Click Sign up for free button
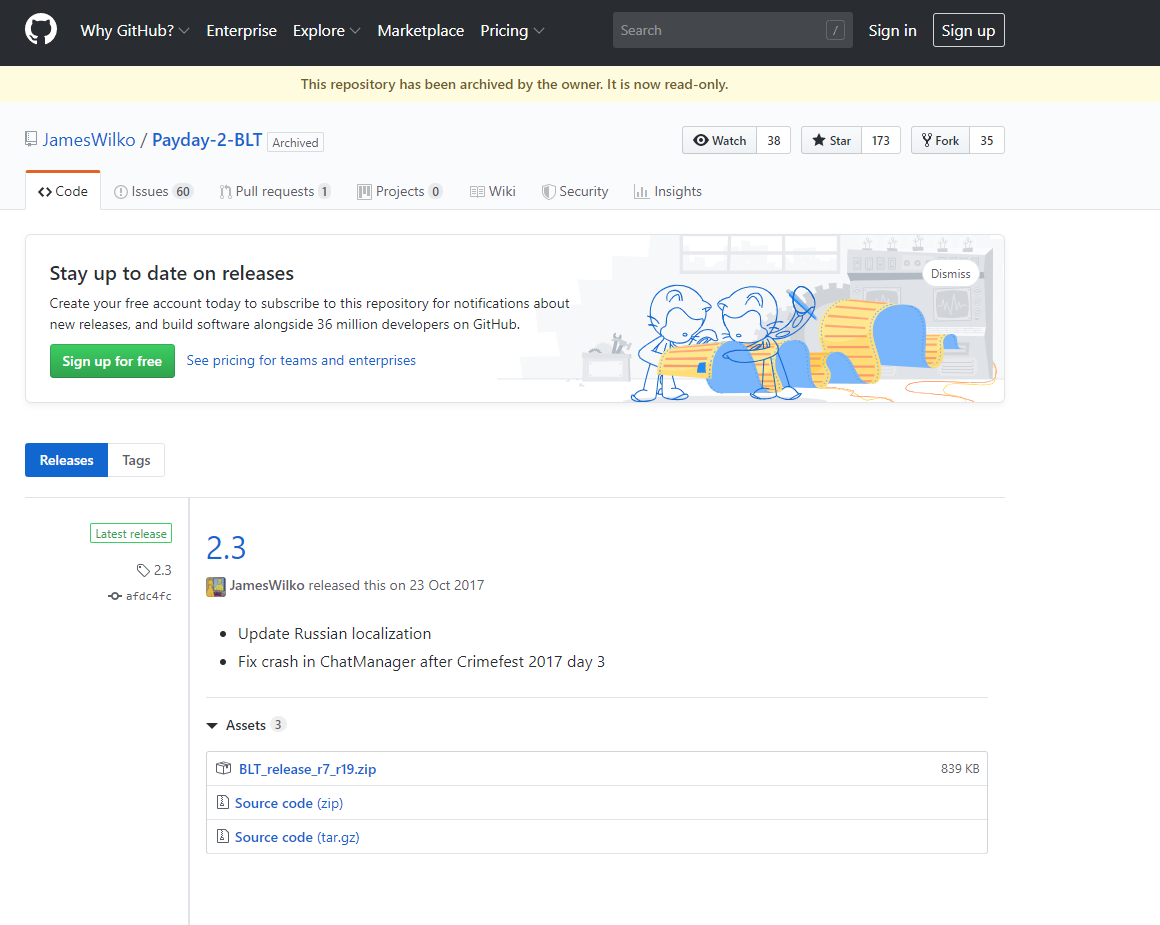Image resolution: width=1160 pixels, height=925 pixels. (x=112, y=360)
